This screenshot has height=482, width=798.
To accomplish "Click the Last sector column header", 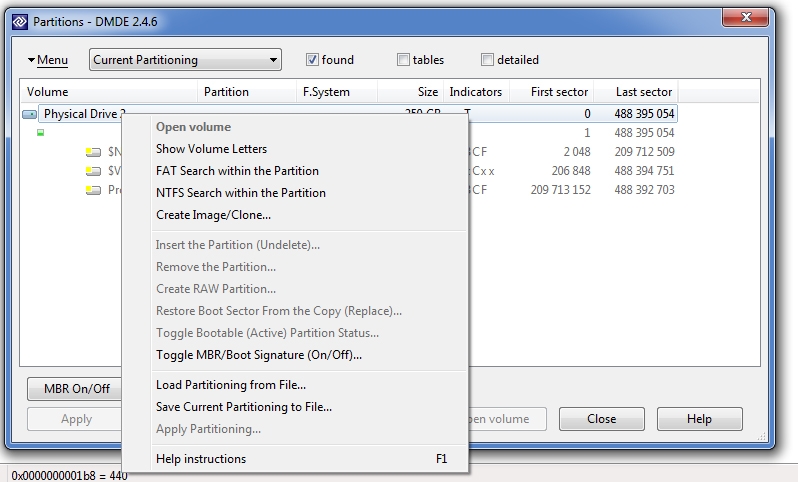I will [x=636, y=92].
